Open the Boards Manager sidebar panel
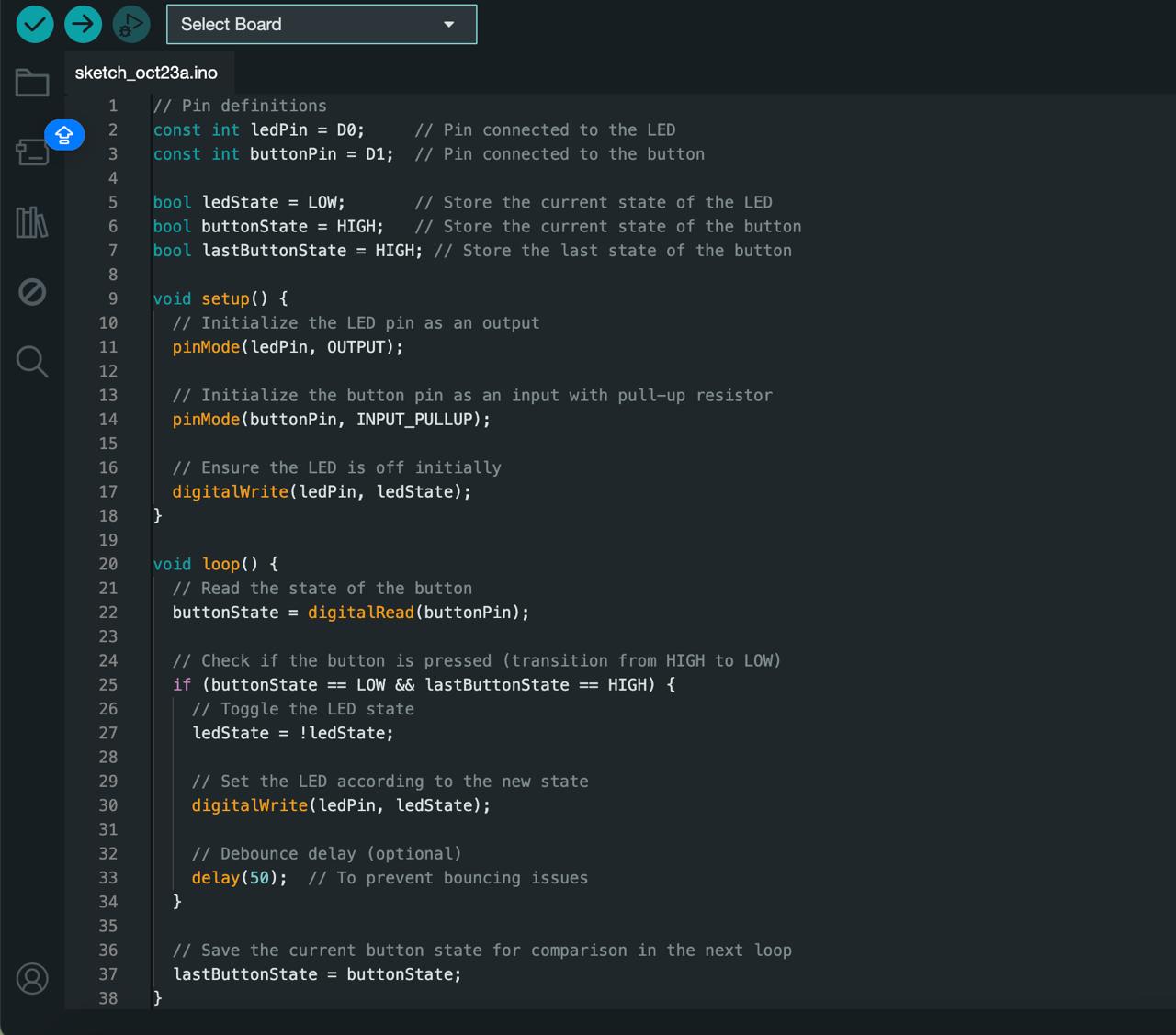This screenshot has height=1035, width=1176. tap(32, 152)
